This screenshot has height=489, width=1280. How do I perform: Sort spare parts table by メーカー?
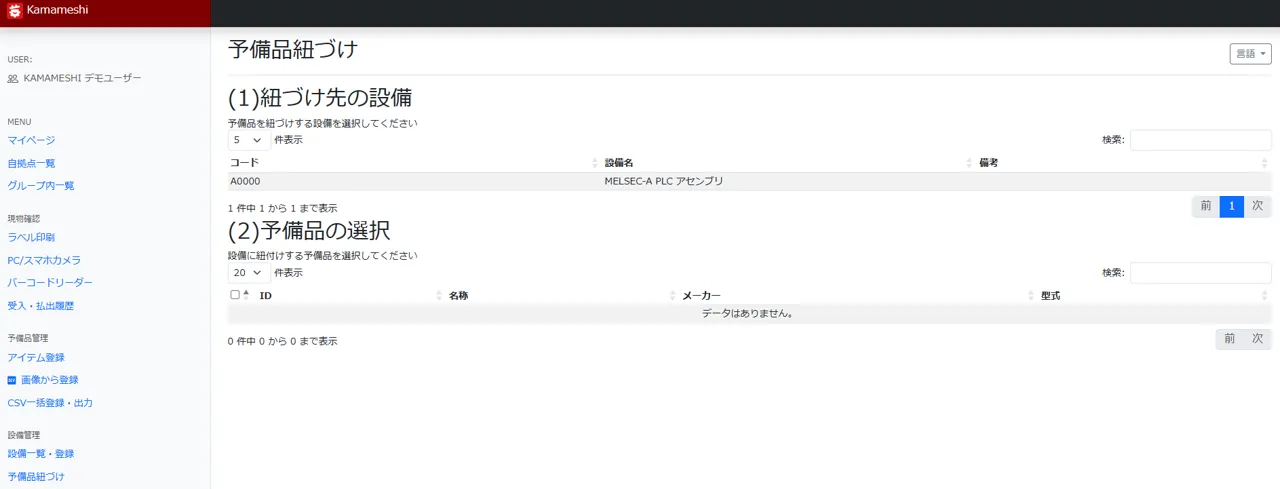[x=857, y=296]
